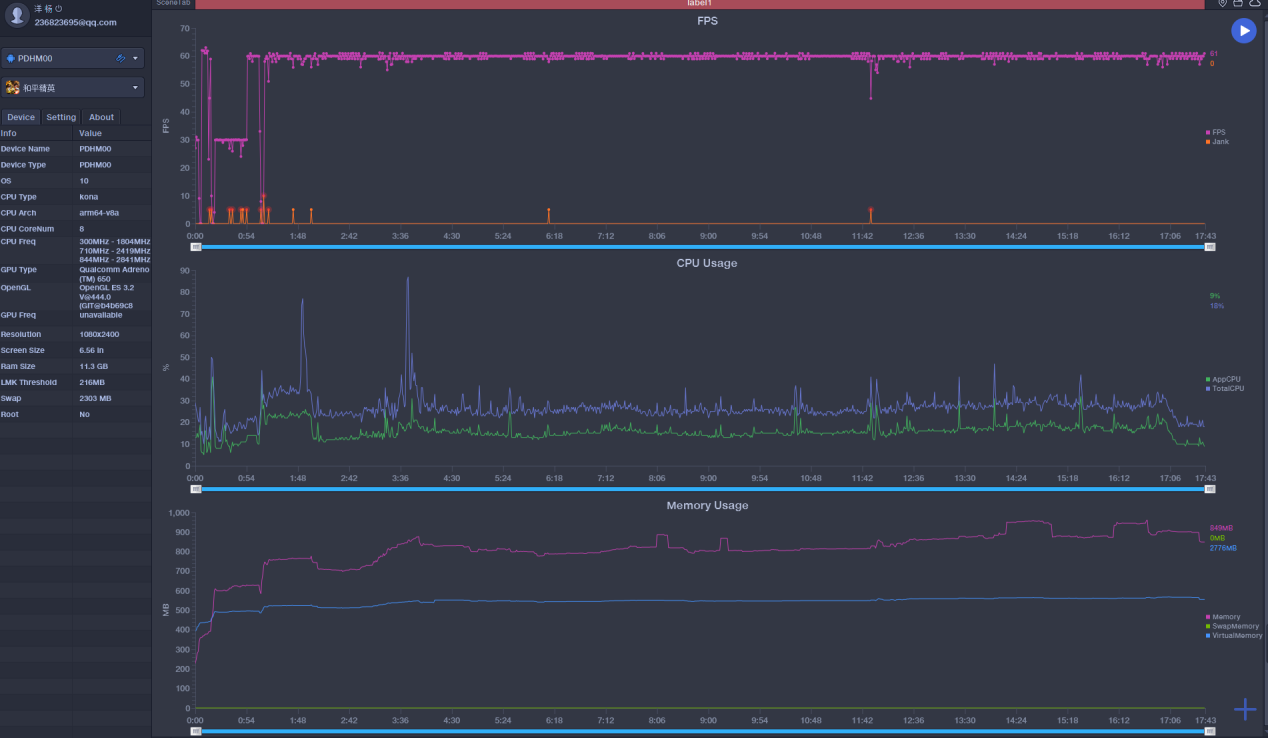Select the CPU Type value kona
Image resolution: width=1268 pixels, height=738 pixels.
coord(89,197)
